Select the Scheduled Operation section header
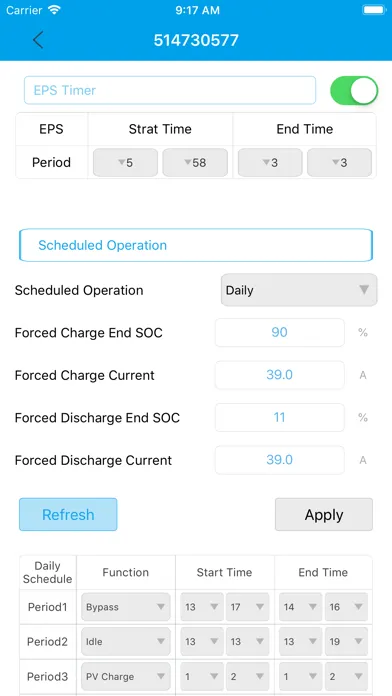Screen dimensions: 392x696 196,245
